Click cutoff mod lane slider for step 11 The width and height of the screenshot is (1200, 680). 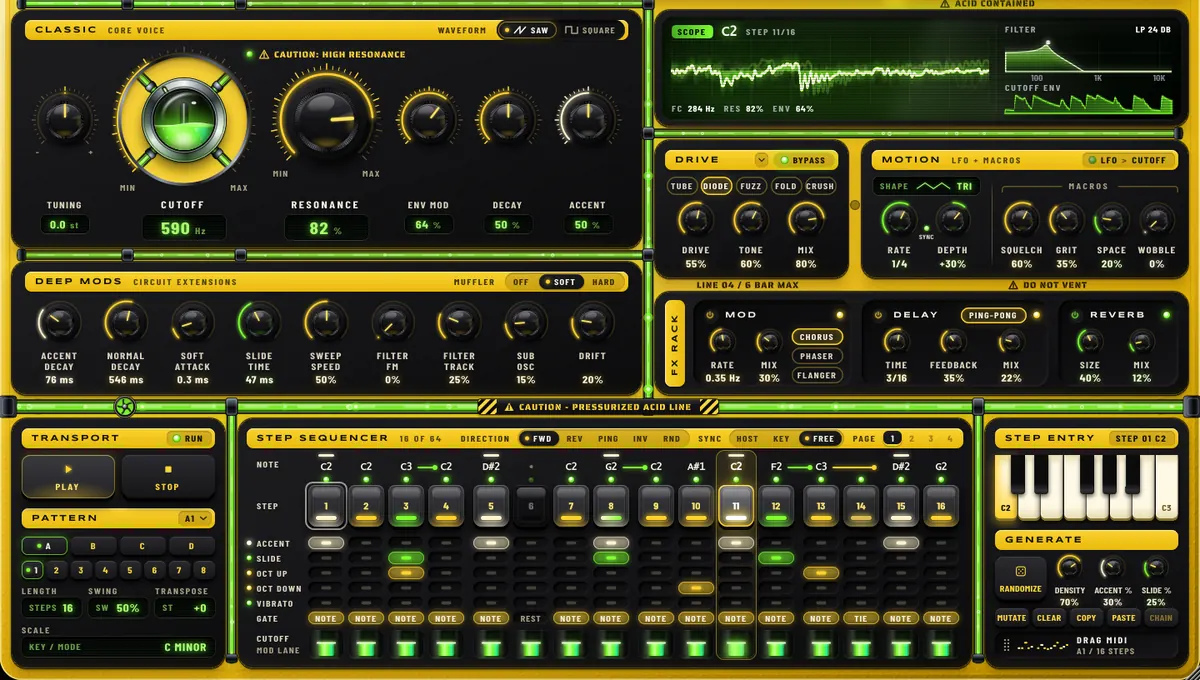(x=736, y=645)
